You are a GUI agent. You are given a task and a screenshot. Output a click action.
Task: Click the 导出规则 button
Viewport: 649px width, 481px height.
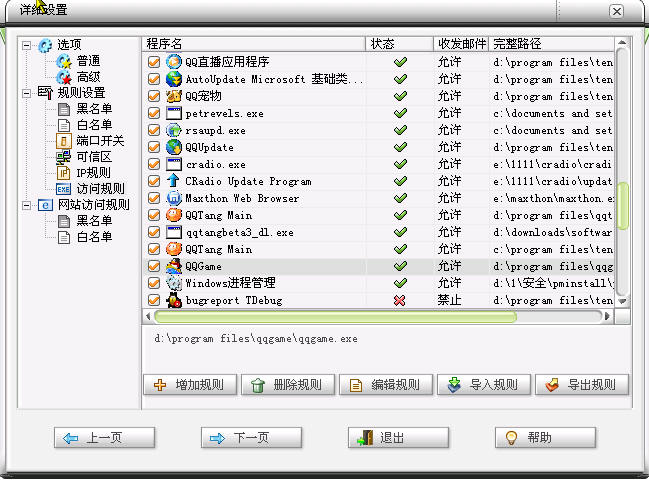pos(582,385)
